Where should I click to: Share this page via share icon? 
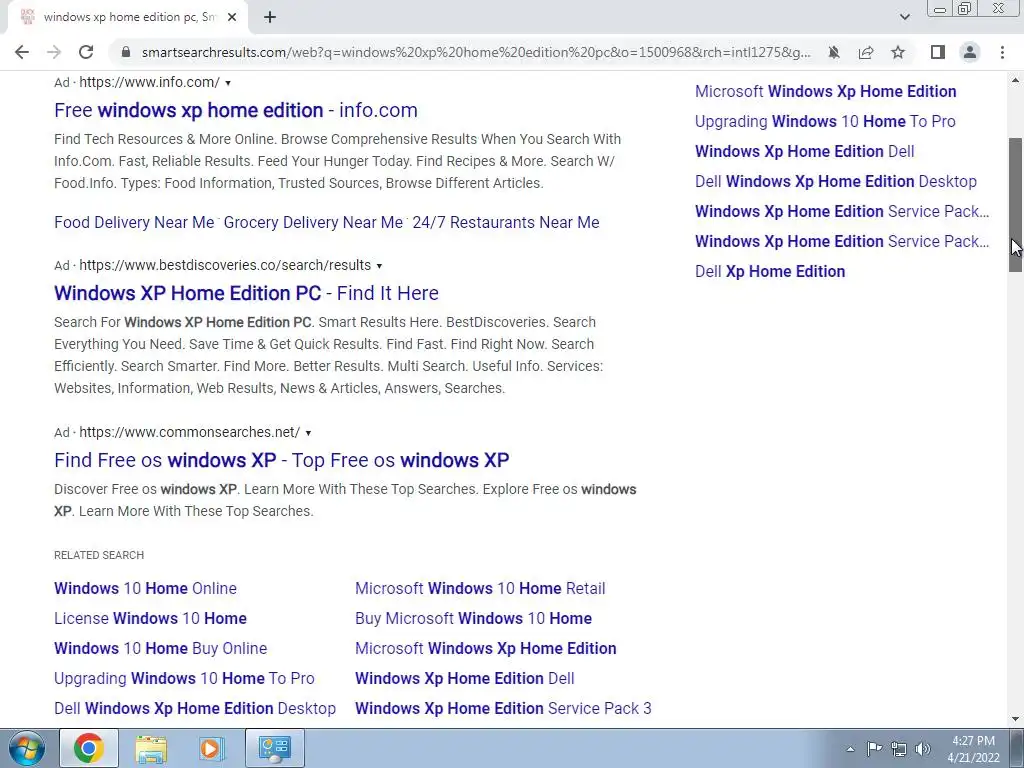(x=866, y=52)
